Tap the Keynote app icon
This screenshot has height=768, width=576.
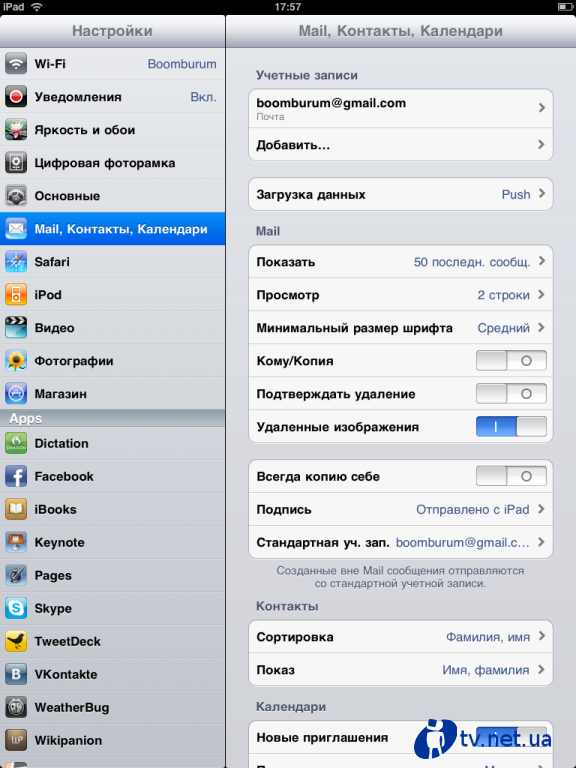16,543
